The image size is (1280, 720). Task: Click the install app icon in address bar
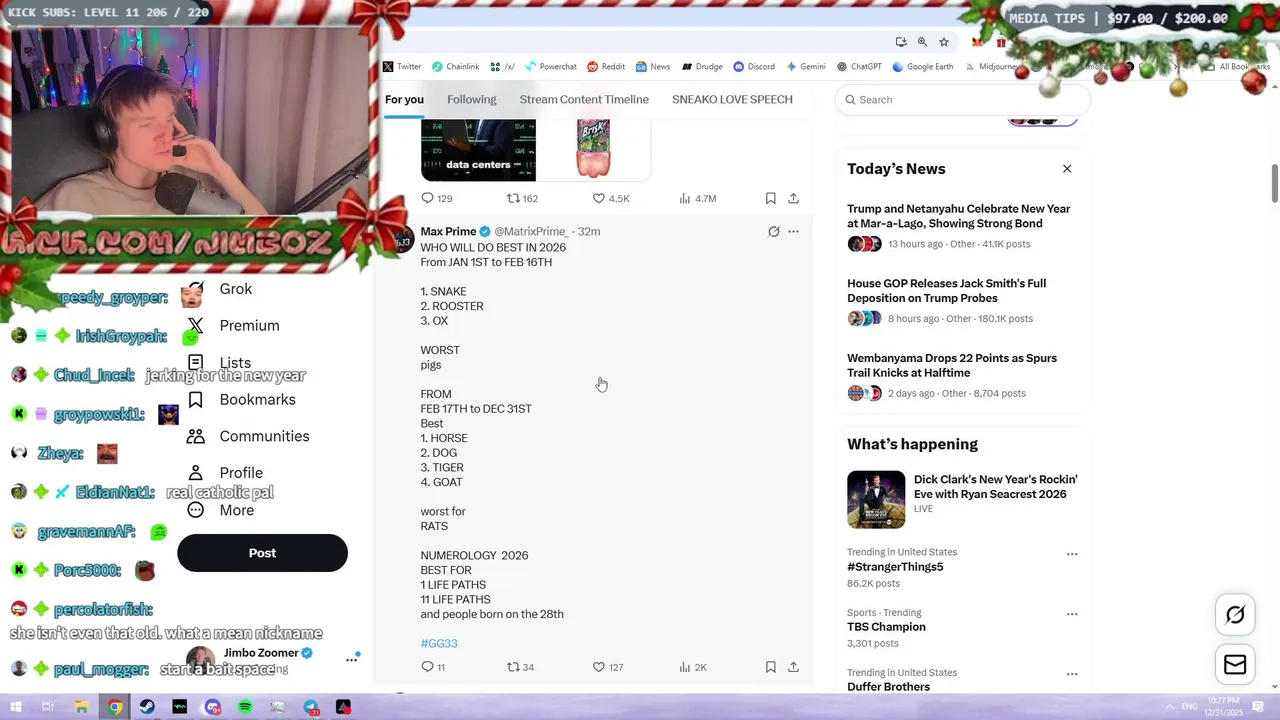(901, 42)
